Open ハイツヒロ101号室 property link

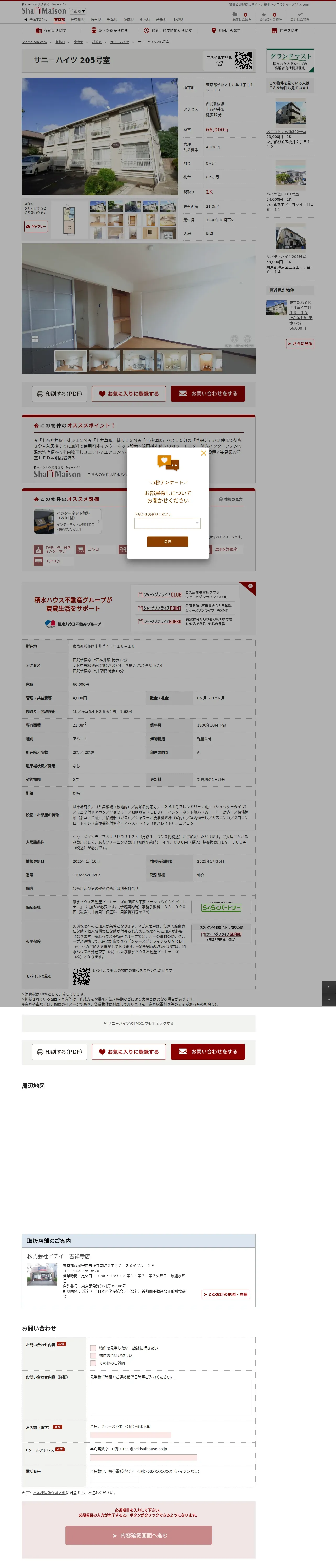pos(282,194)
